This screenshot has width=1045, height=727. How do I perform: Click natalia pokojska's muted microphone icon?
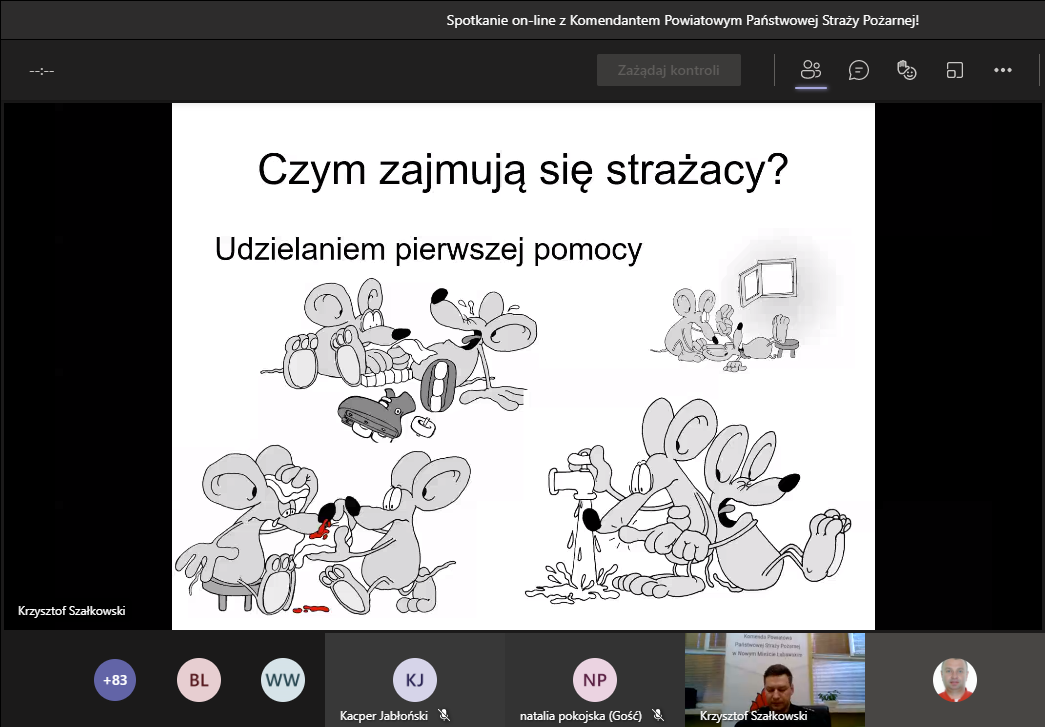tap(658, 715)
